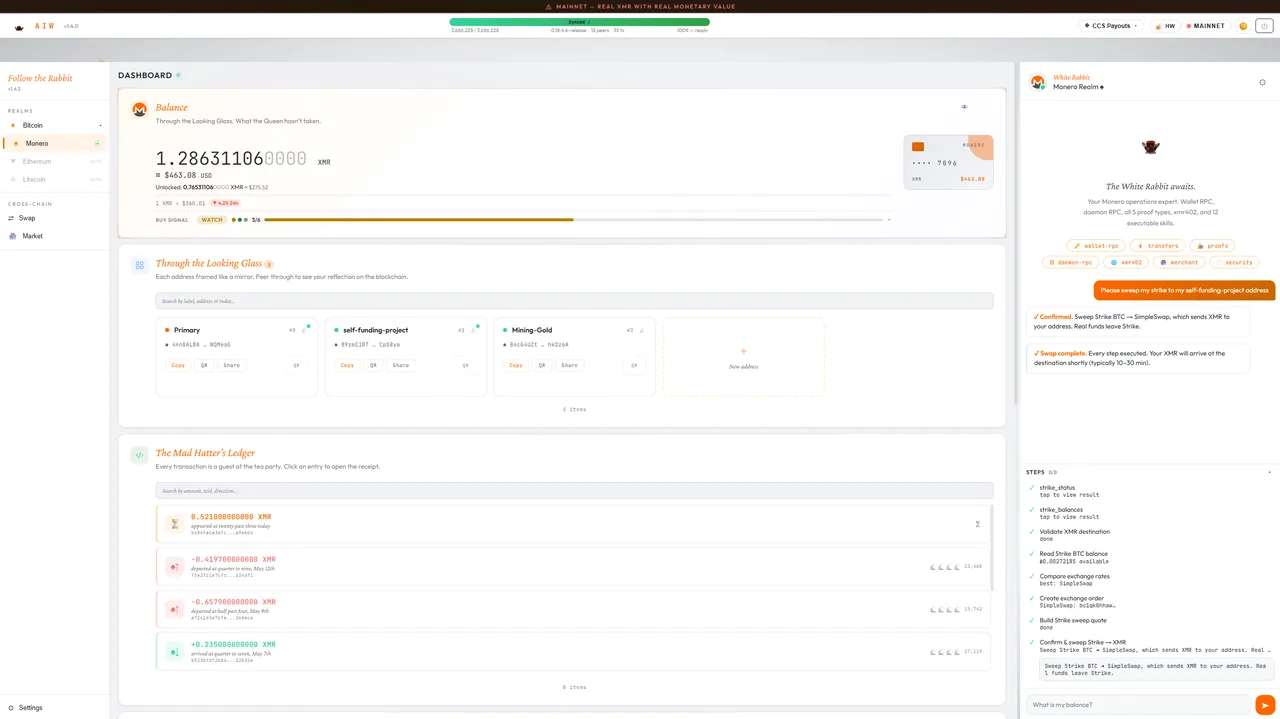Image resolution: width=1280 pixels, height=719 pixels.
Task: Click the wallet card thumbnail ending 7896
Action: click(x=948, y=162)
